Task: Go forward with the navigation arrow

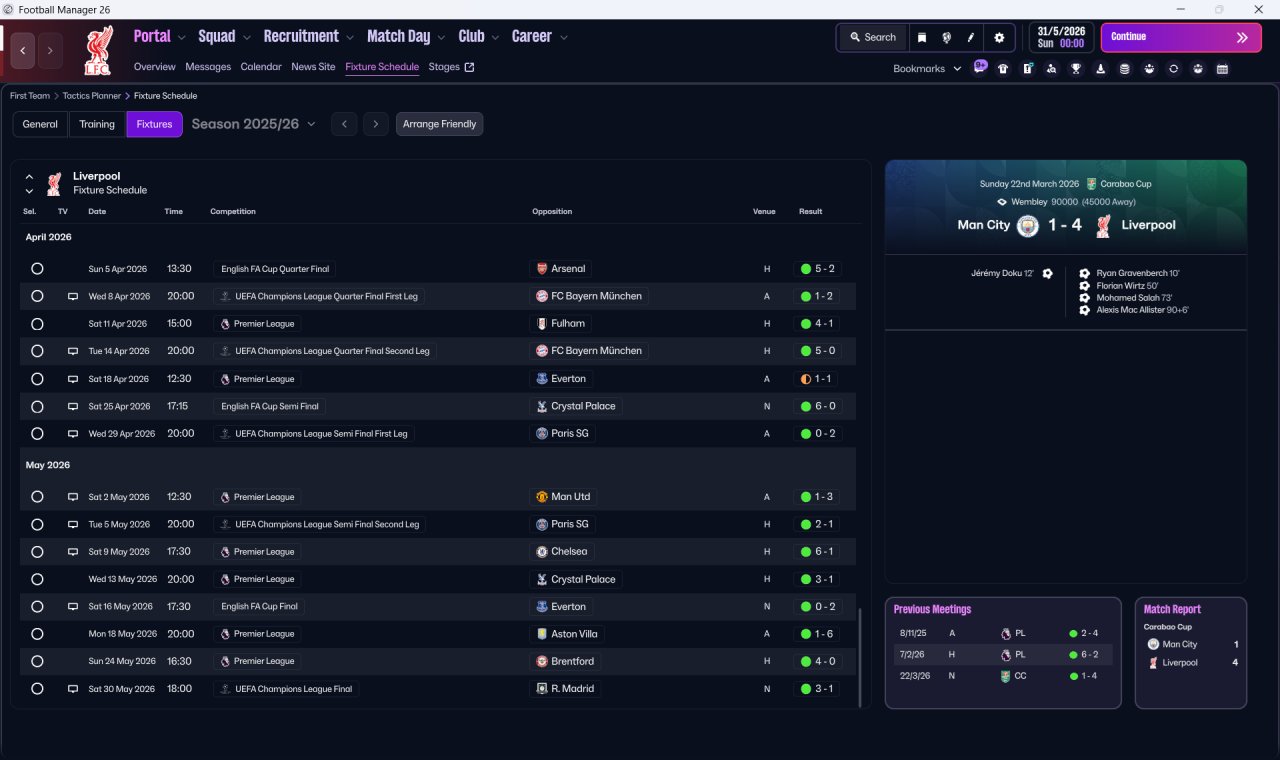Action: tap(50, 50)
